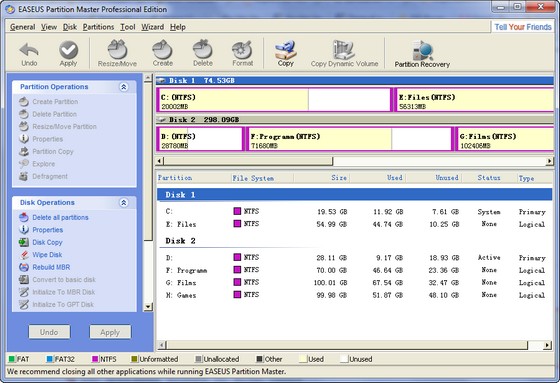Click disk map horizontal scrollbar right arrow
This screenshot has width=560, height=383.
550,161
